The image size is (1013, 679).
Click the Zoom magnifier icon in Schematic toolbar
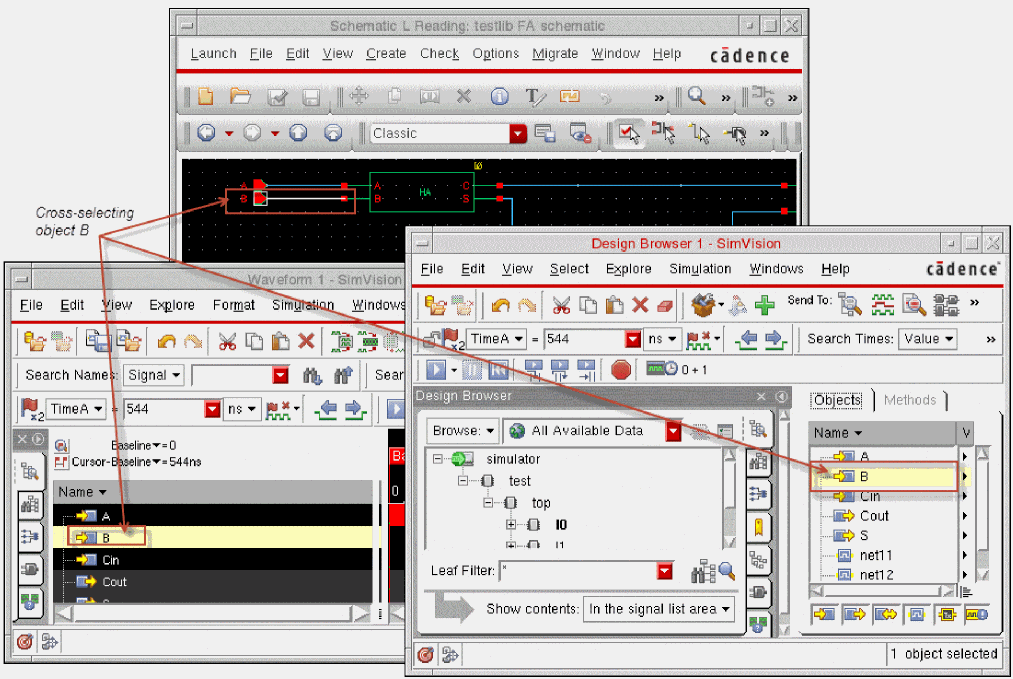696,96
